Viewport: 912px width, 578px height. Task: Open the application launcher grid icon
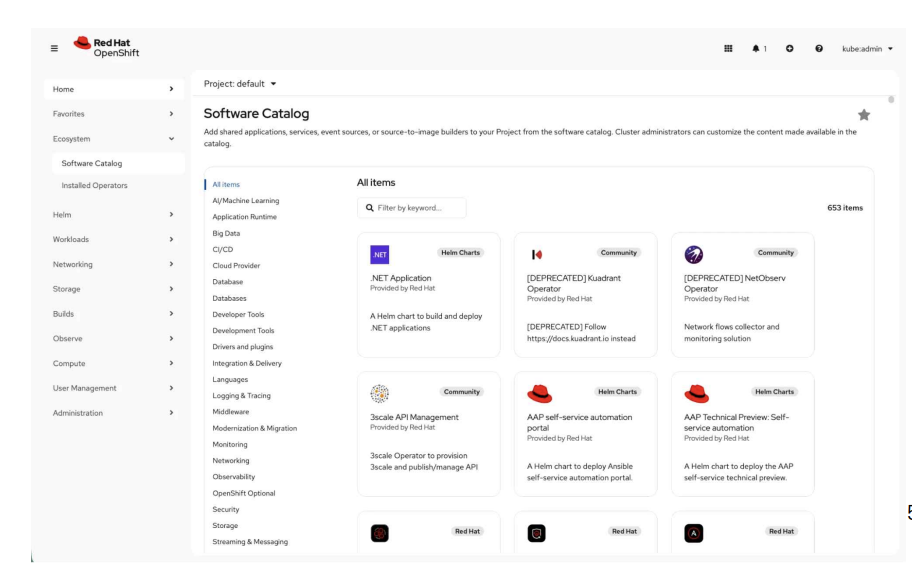click(x=728, y=48)
